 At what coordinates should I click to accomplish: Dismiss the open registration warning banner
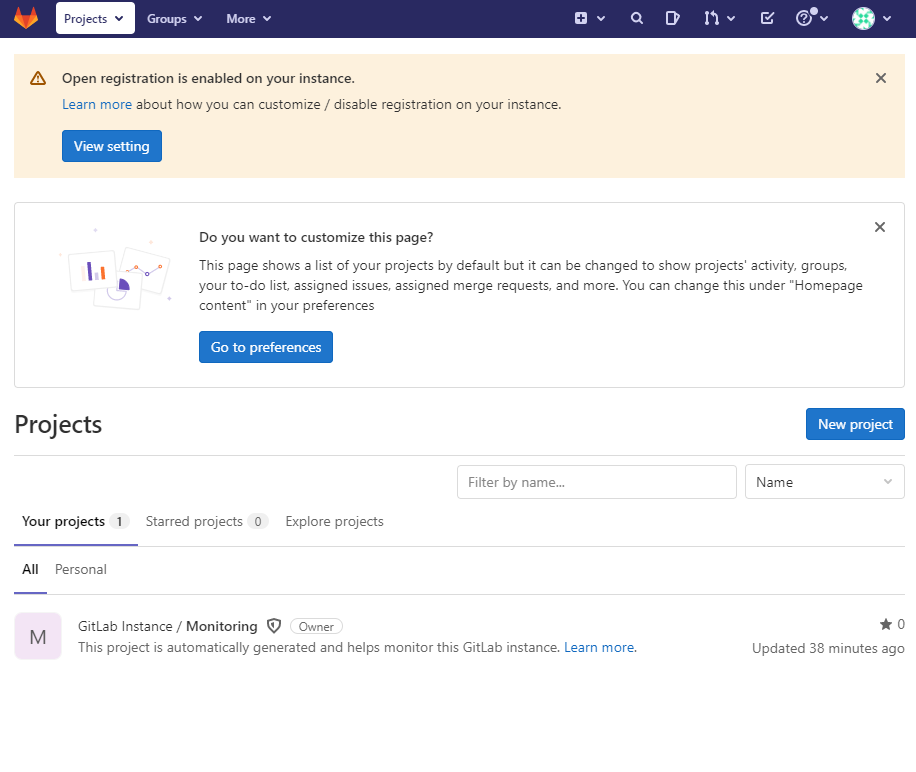click(881, 77)
